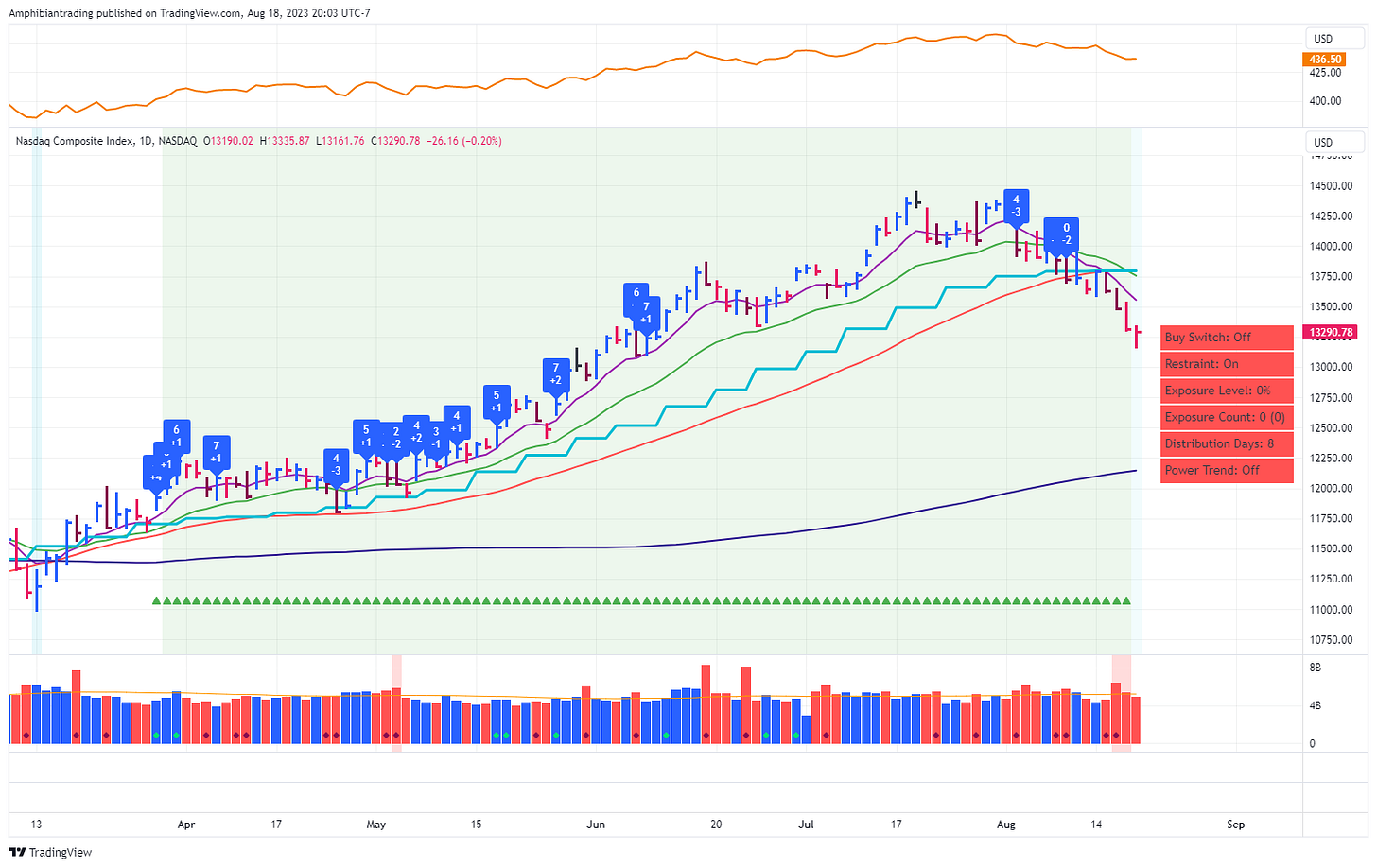The image size is (1377, 868).
Task: Click the L13161.76 low value in legend
Action: pos(340,141)
